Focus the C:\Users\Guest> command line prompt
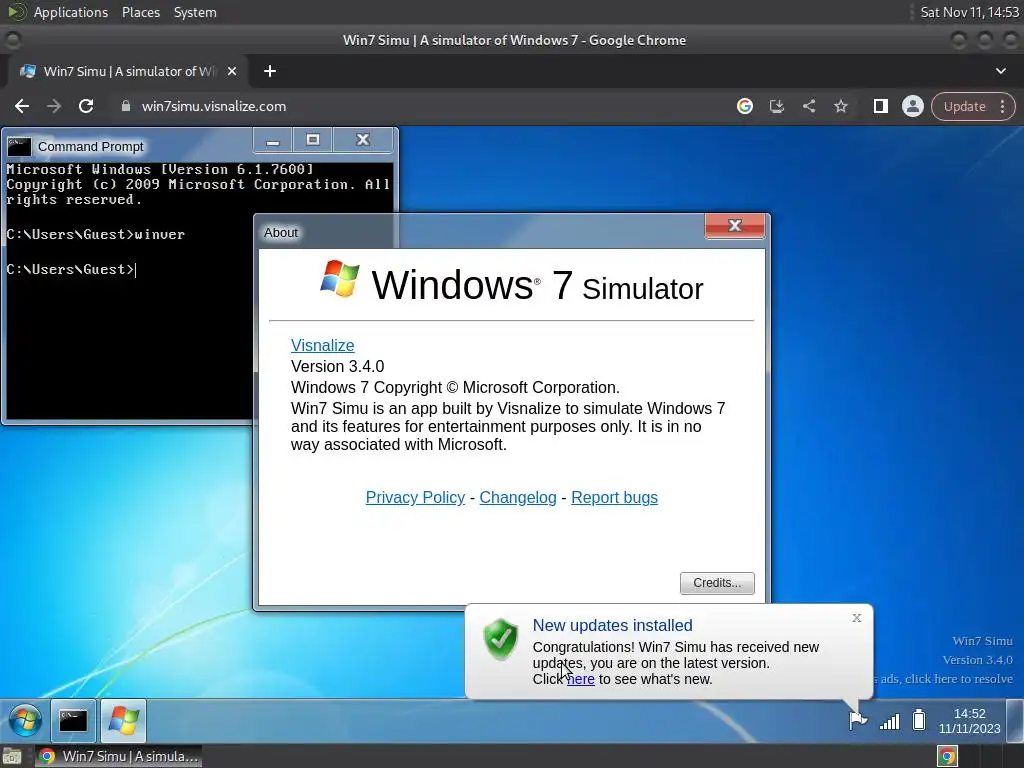Screen dimensions: 1024x768 point(71,269)
